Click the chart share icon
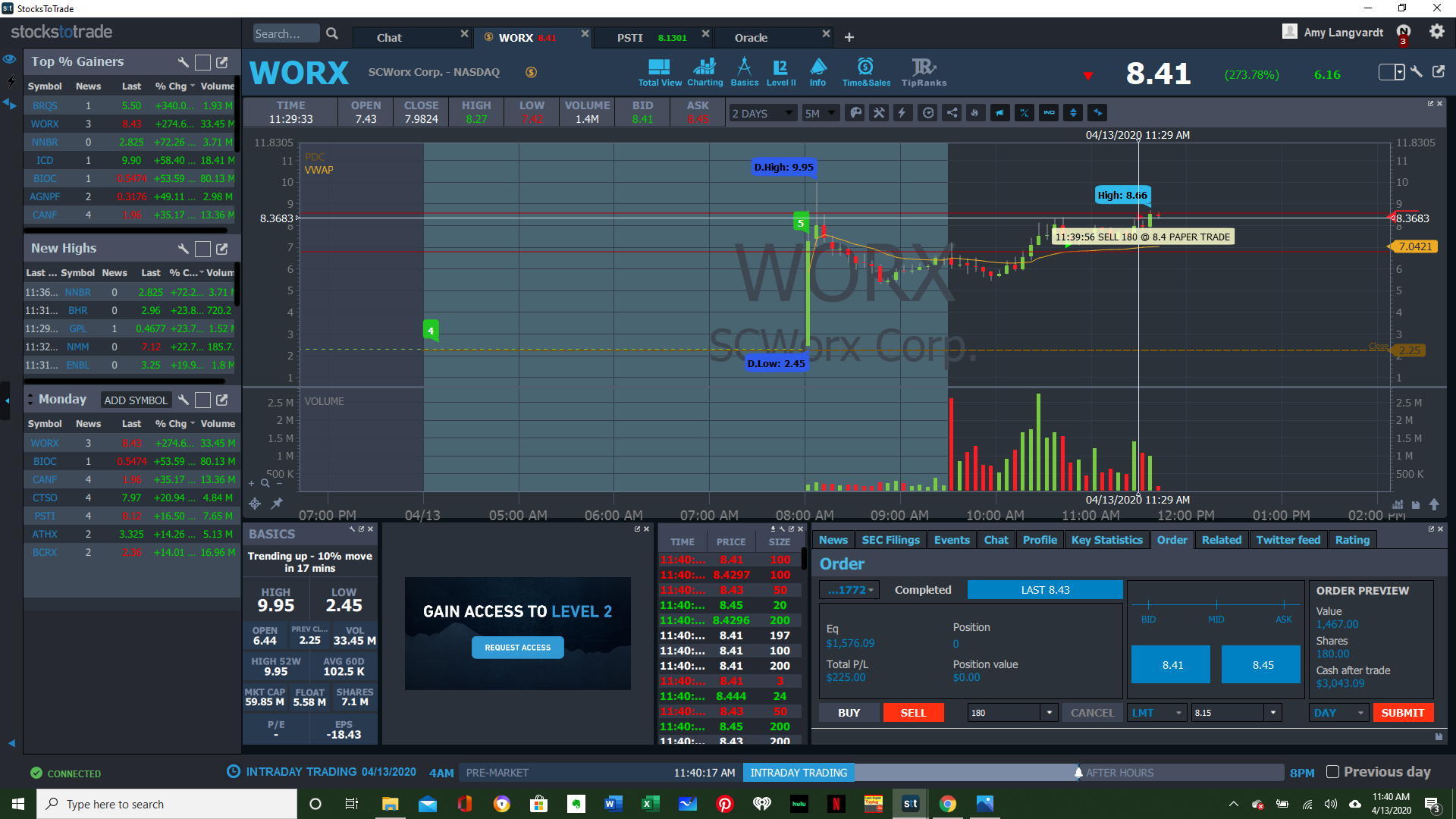The image size is (1456, 819). pos(952,113)
